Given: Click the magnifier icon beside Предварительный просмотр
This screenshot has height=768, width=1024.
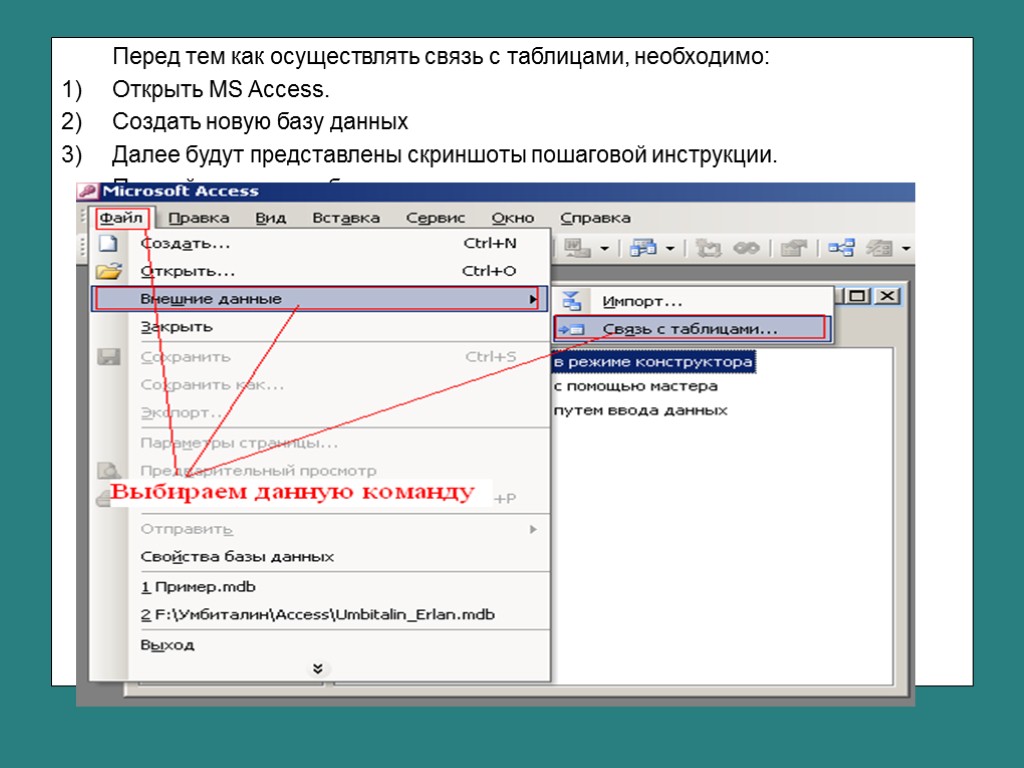Looking at the screenshot, I should [x=108, y=470].
